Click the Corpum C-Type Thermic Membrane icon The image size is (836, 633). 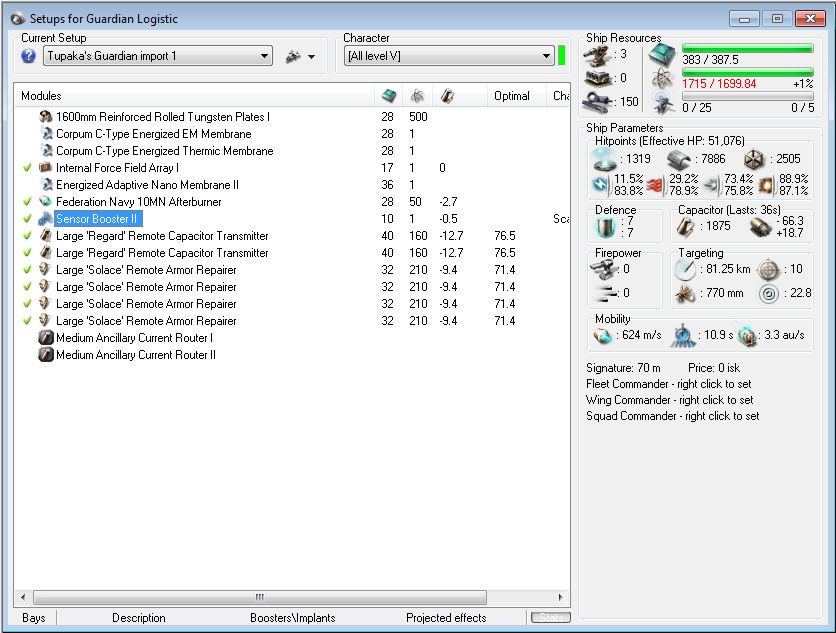(x=46, y=150)
